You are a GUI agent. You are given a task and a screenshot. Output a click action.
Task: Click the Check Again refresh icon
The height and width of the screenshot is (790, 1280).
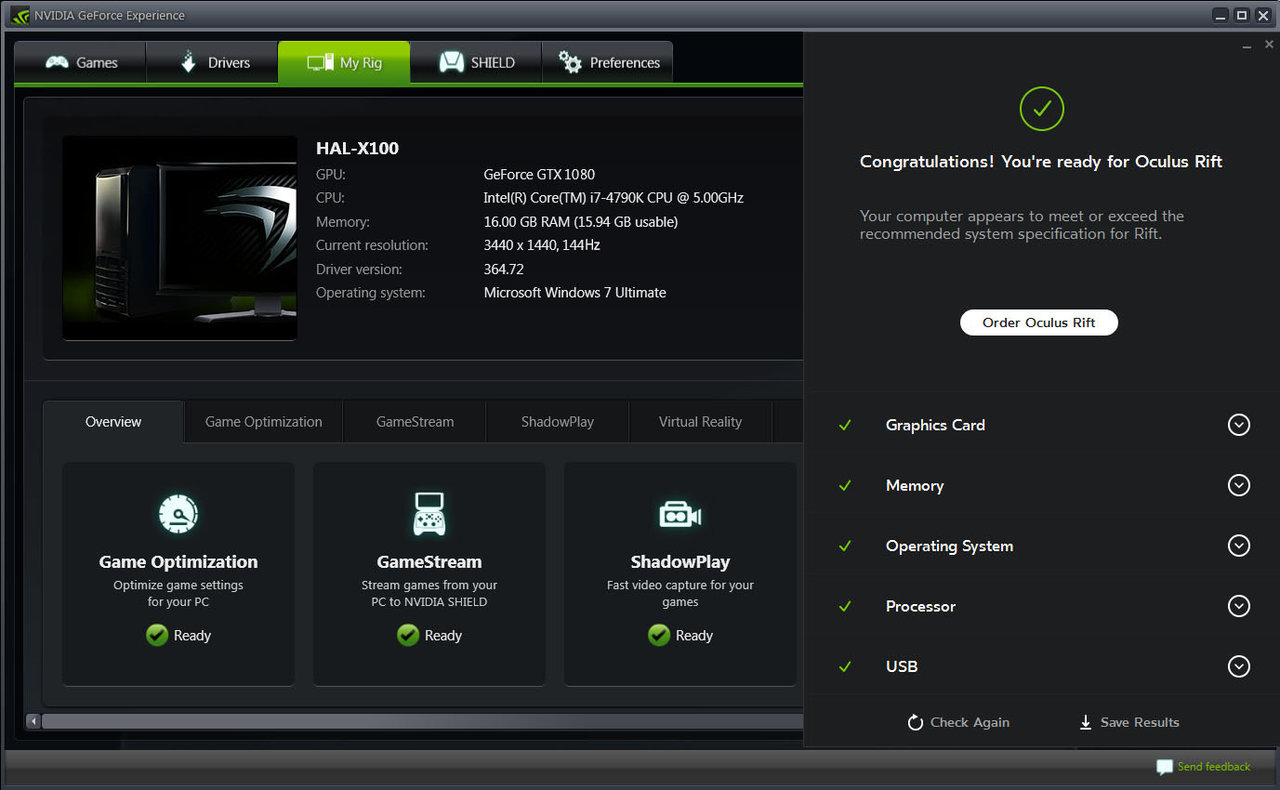tap(913, 722)
